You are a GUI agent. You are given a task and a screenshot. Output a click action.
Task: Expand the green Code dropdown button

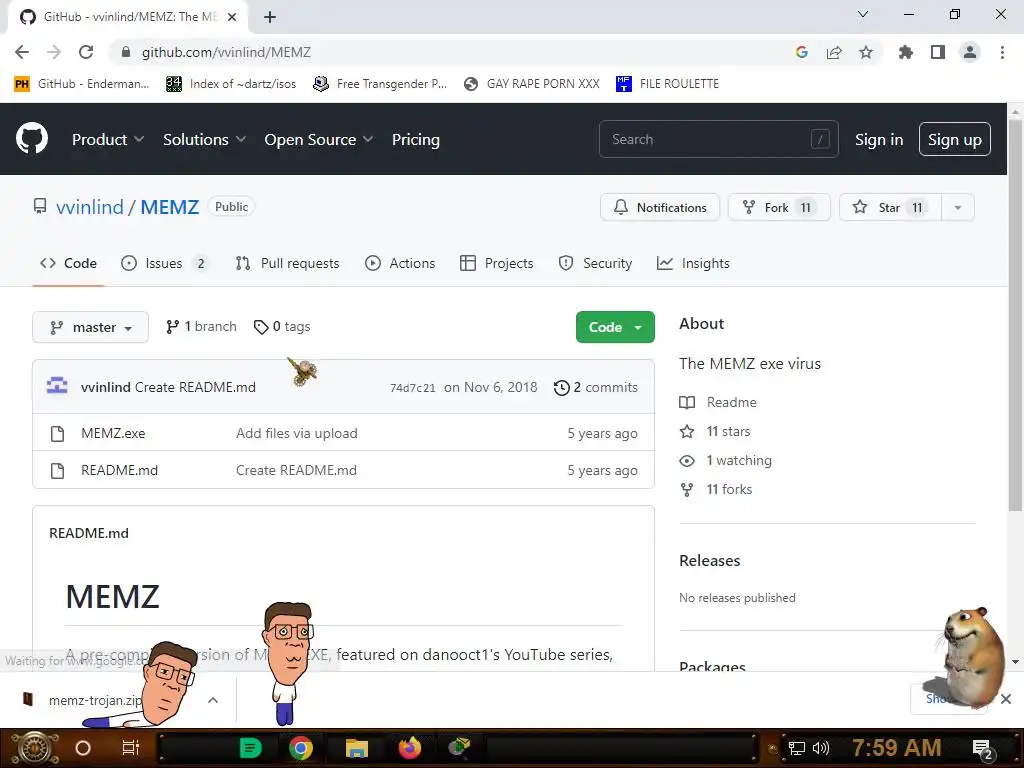[x=615, y=327]
